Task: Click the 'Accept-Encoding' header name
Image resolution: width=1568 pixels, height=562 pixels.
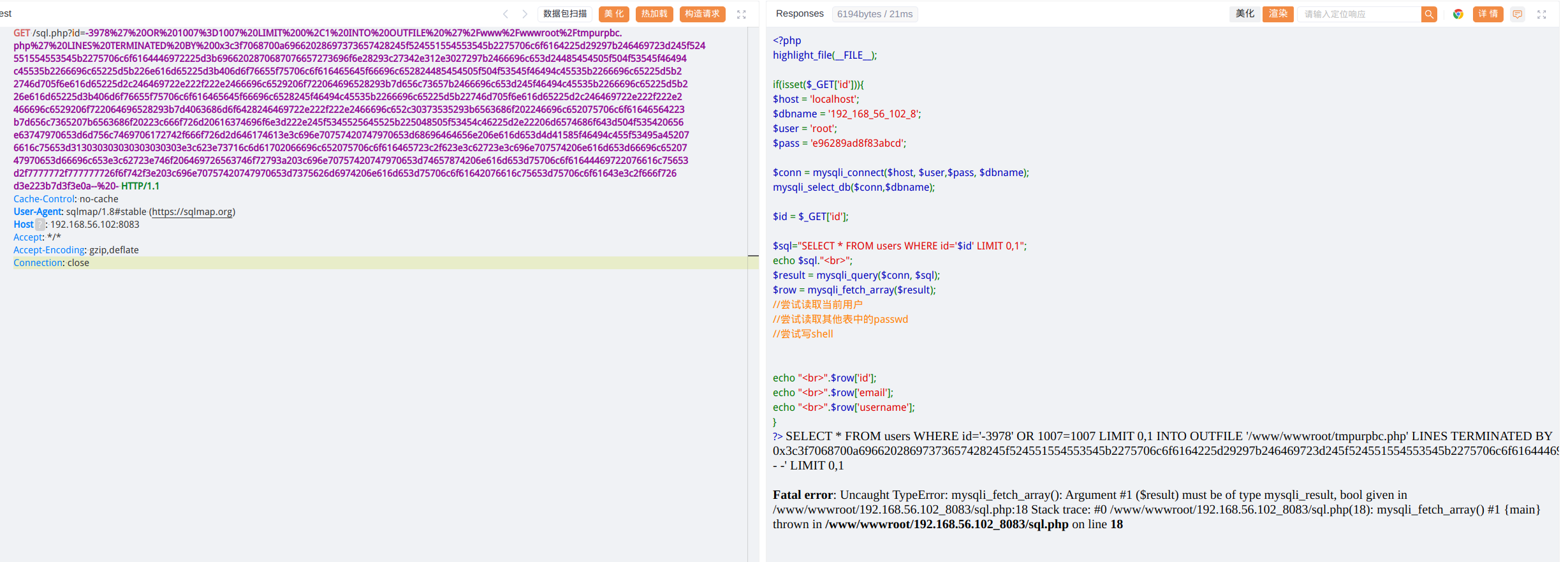Action: click(x=49, y=250)
